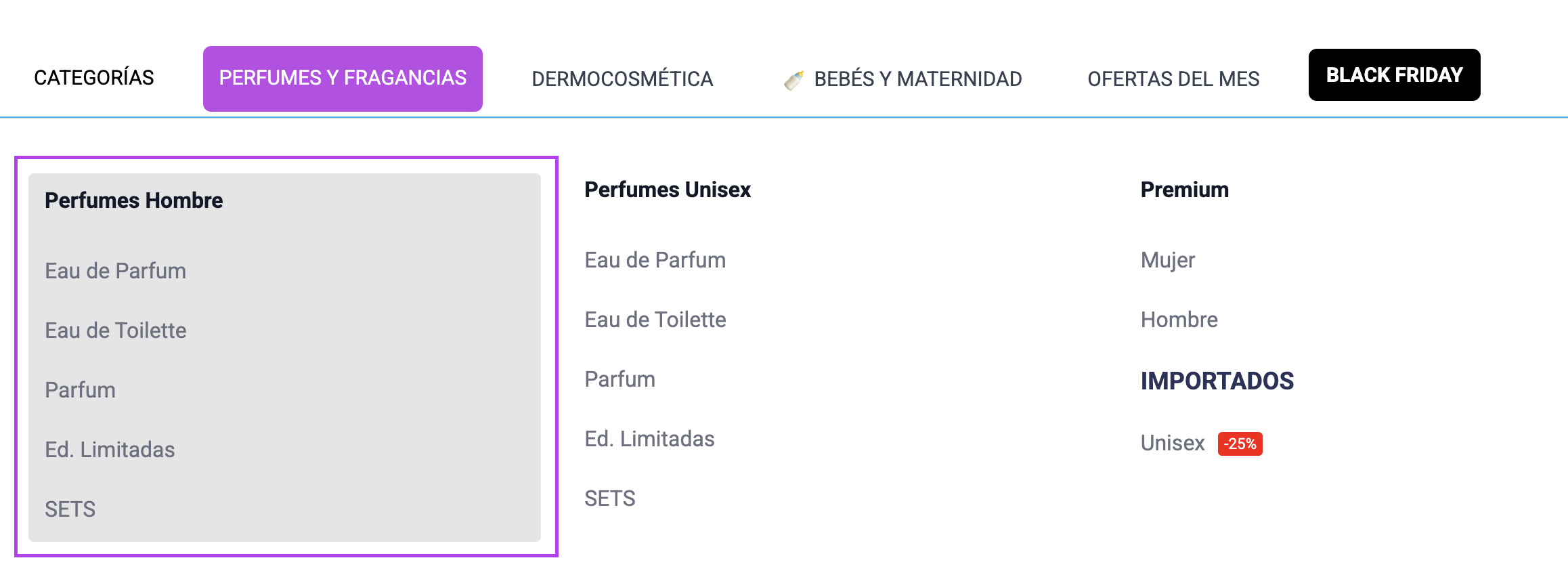Open the IMPORTADOS heading
Viewport: 1568px width, 577px height.
pyautogui.click(x=1217, y=381)
